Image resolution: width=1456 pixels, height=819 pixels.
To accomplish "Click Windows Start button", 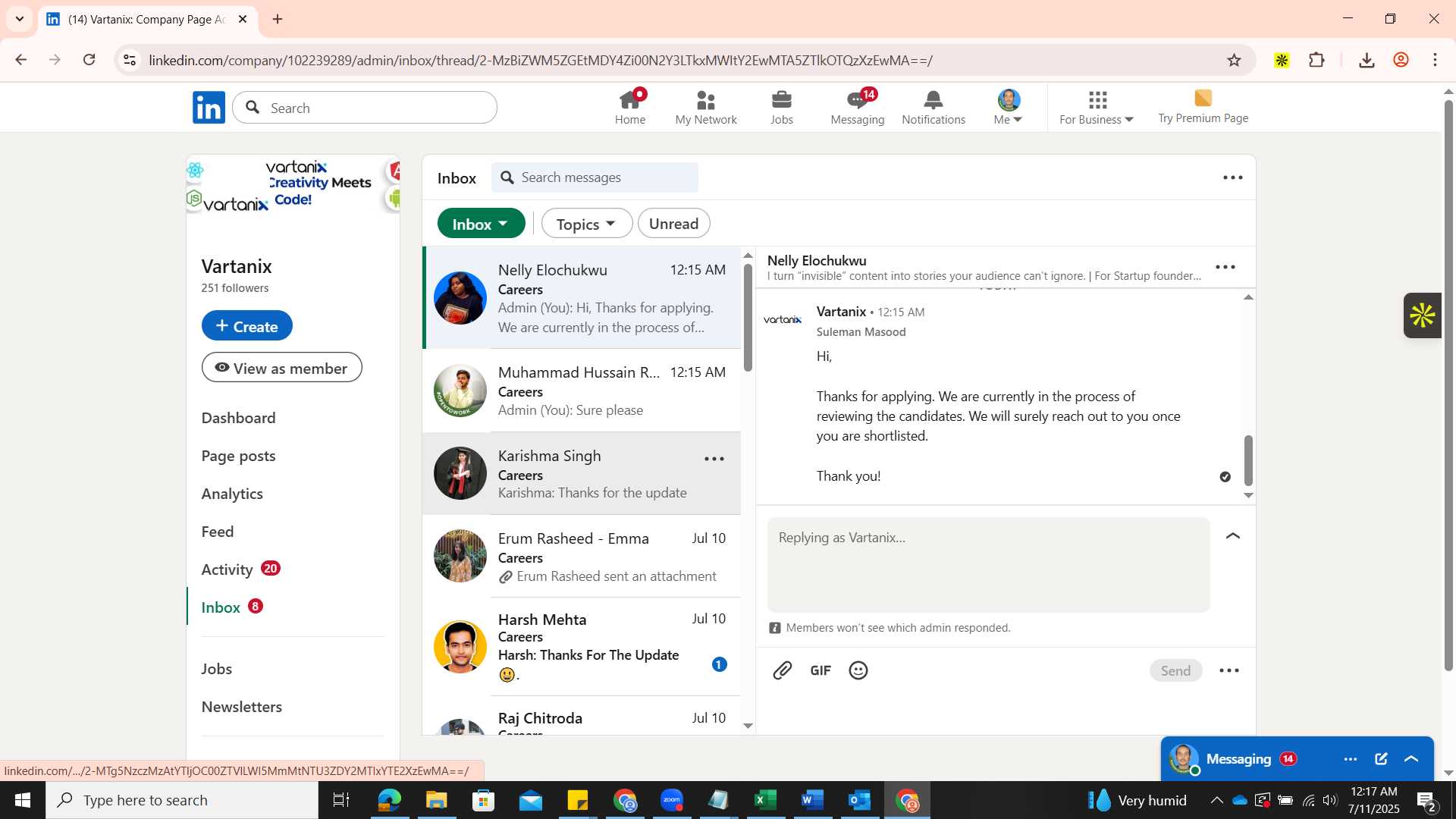I will point(22,800).
